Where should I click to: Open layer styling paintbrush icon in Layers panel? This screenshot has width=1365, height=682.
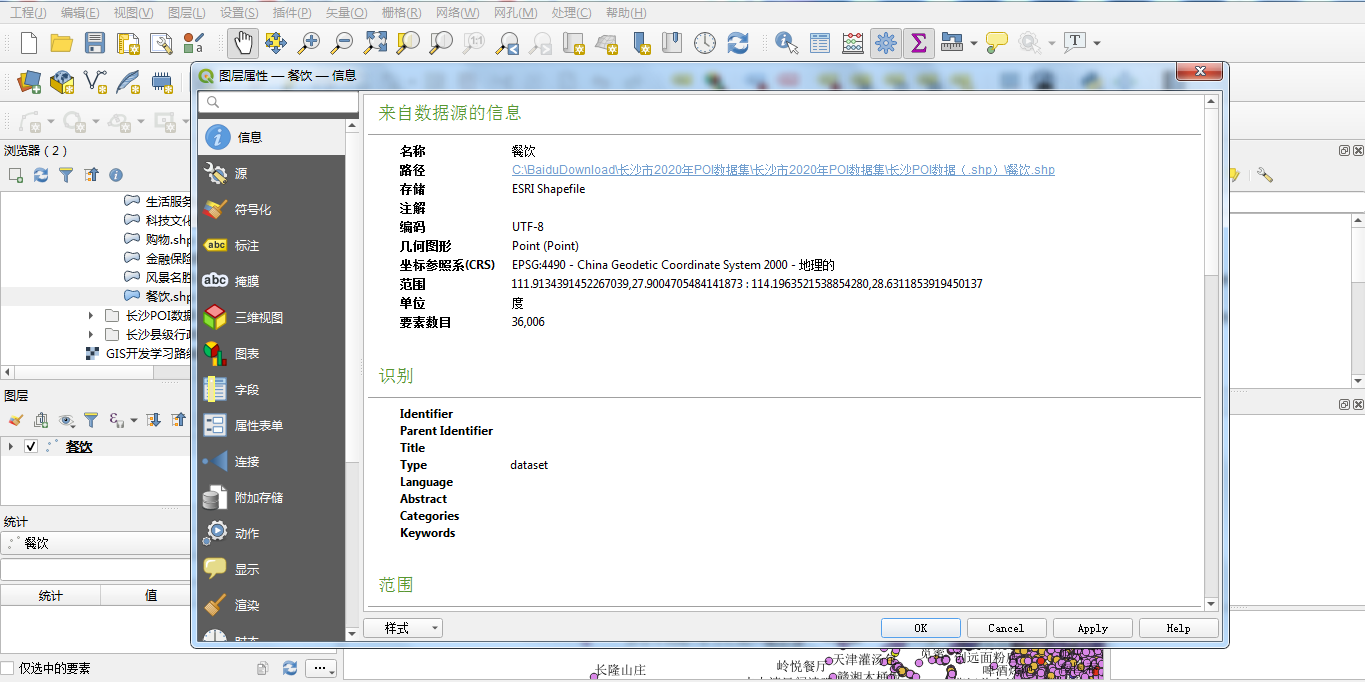click(16, 420)
